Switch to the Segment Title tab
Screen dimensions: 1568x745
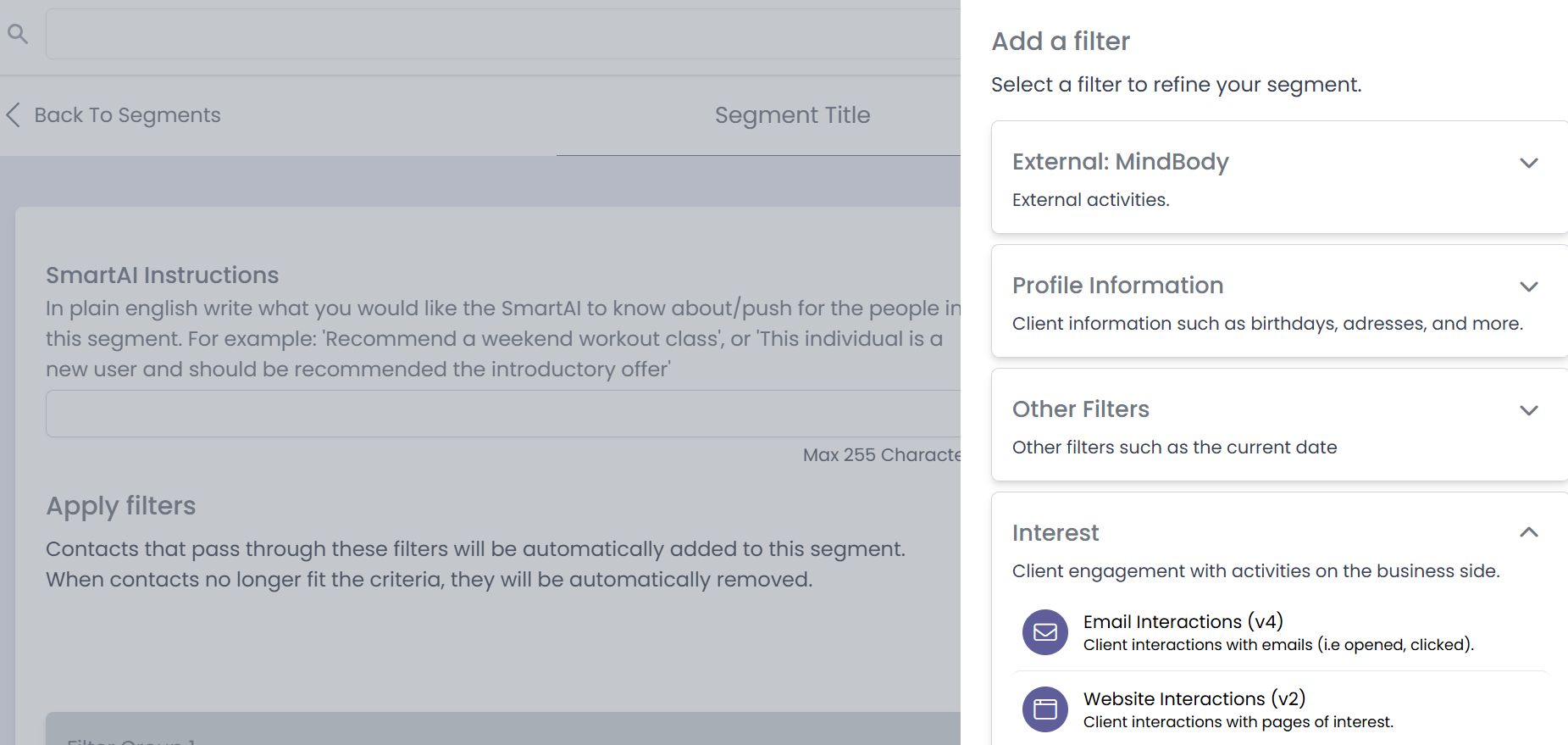pyautogui.click(x=793, y=114)
